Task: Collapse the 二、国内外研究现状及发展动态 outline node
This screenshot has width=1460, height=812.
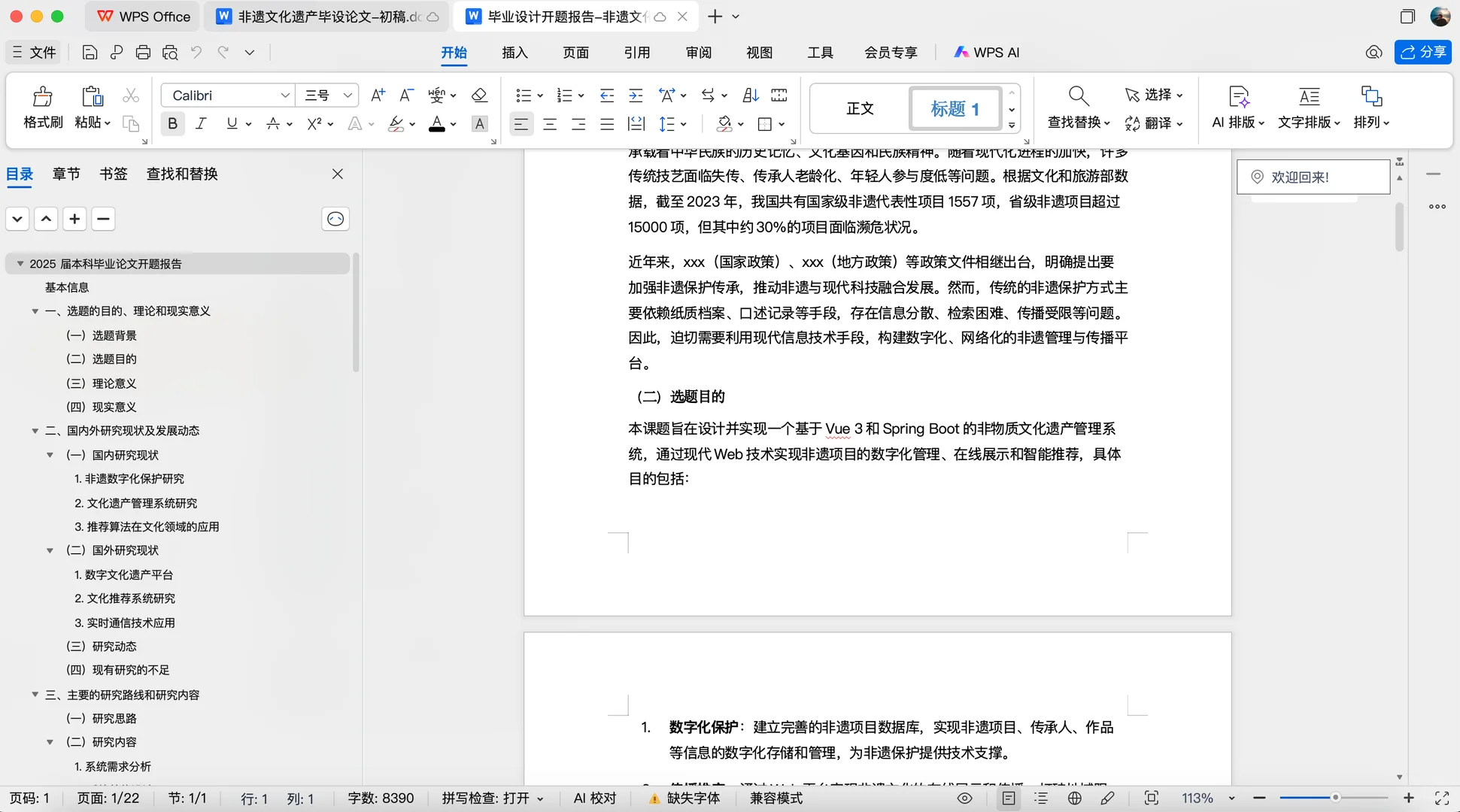Action: tap(35, 430)
